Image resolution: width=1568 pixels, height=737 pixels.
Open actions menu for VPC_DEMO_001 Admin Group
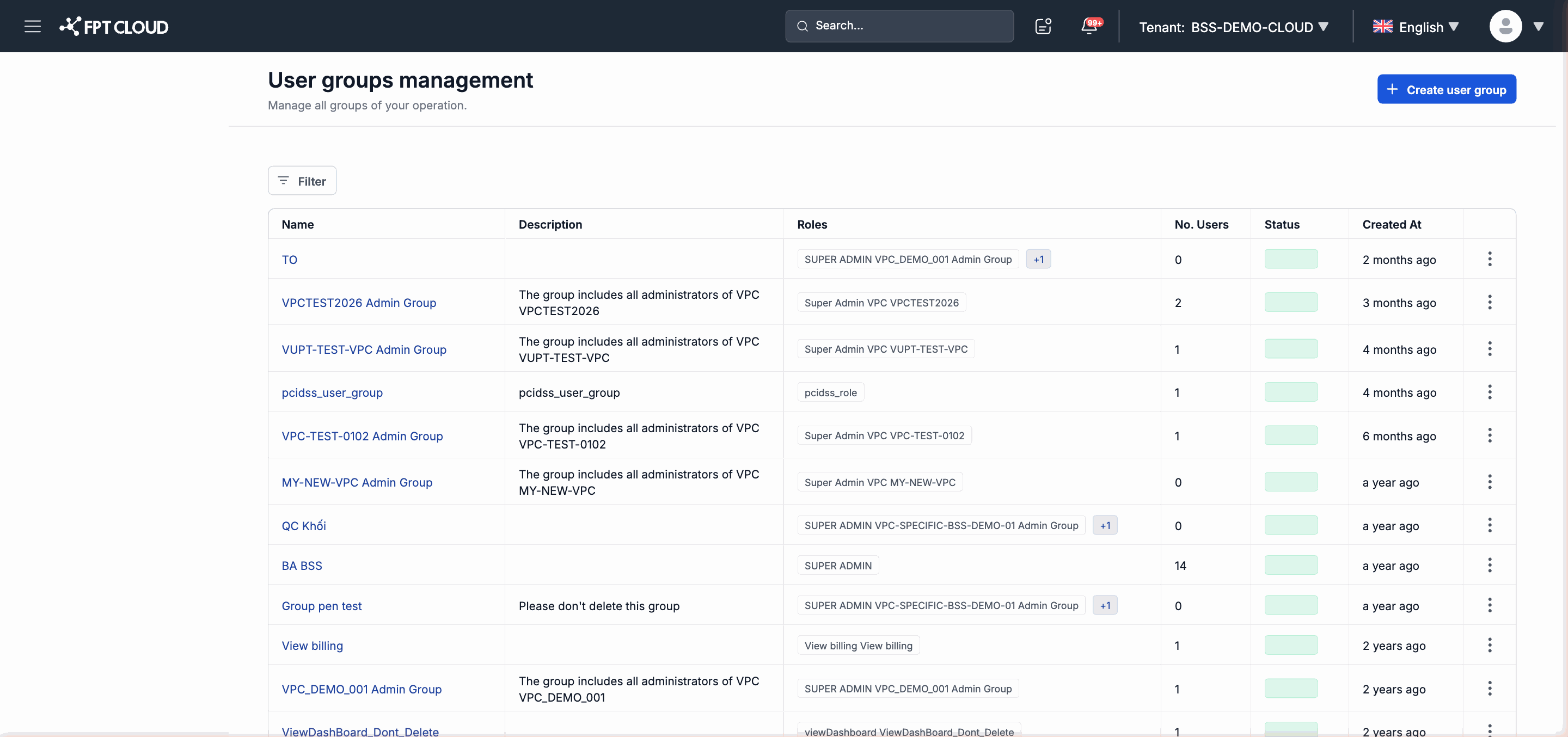point(1490,689)
